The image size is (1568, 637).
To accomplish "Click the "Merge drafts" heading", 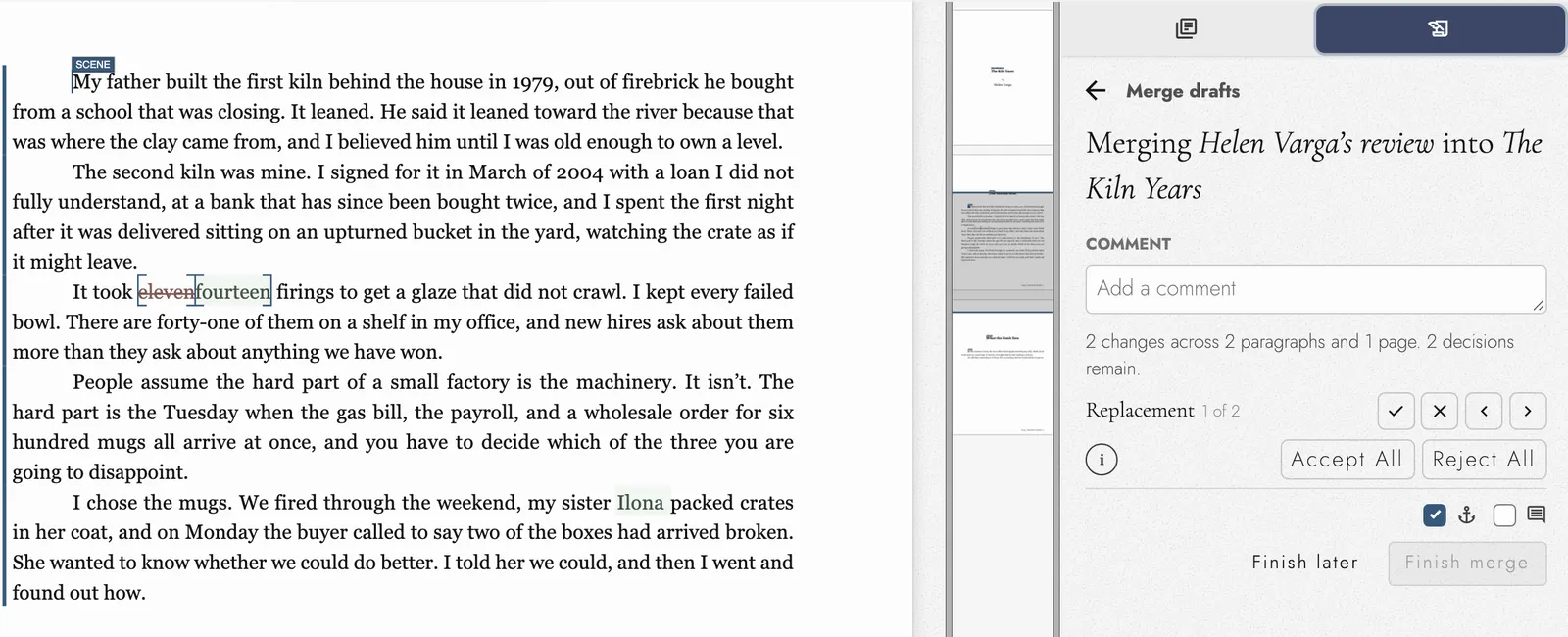I will click(x=1183, y=91).
